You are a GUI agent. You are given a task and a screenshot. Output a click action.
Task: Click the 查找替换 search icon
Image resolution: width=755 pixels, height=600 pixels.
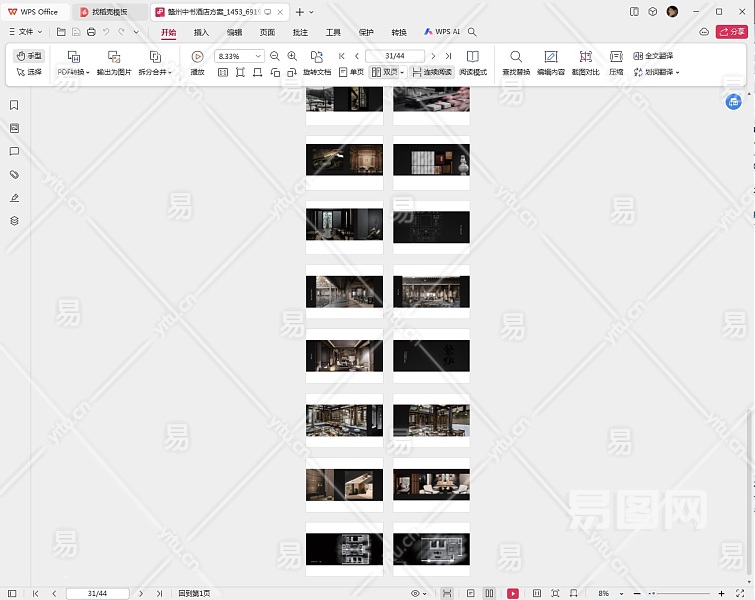516,57
